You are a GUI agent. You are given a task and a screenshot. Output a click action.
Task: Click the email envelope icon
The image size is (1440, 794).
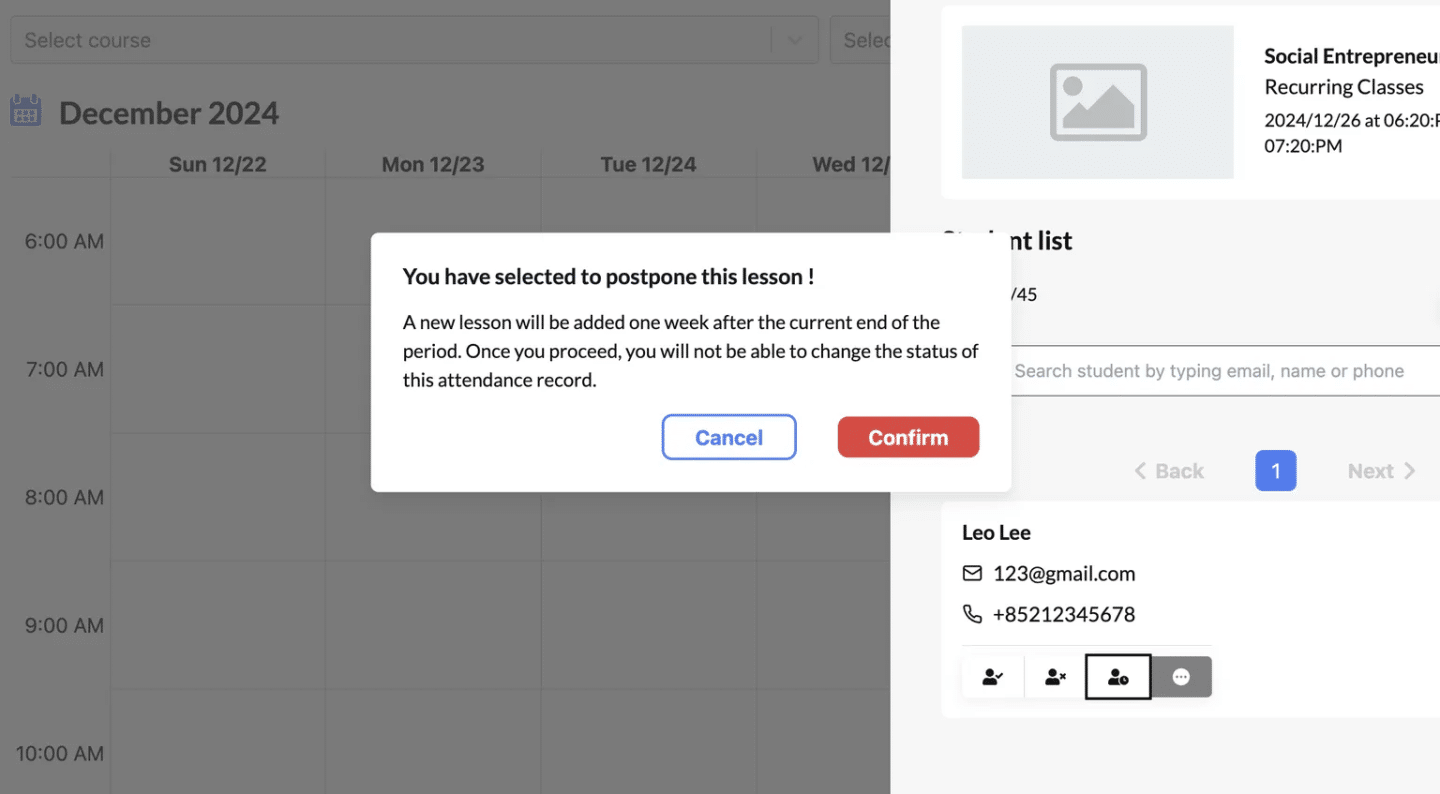[972, 573]
